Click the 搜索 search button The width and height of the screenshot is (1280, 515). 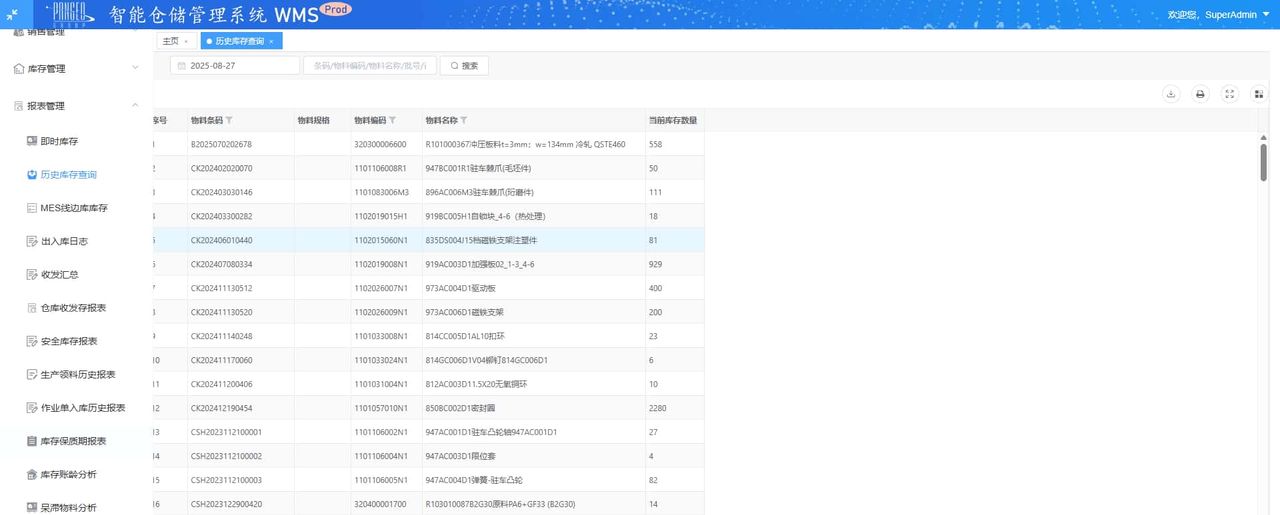464,65
